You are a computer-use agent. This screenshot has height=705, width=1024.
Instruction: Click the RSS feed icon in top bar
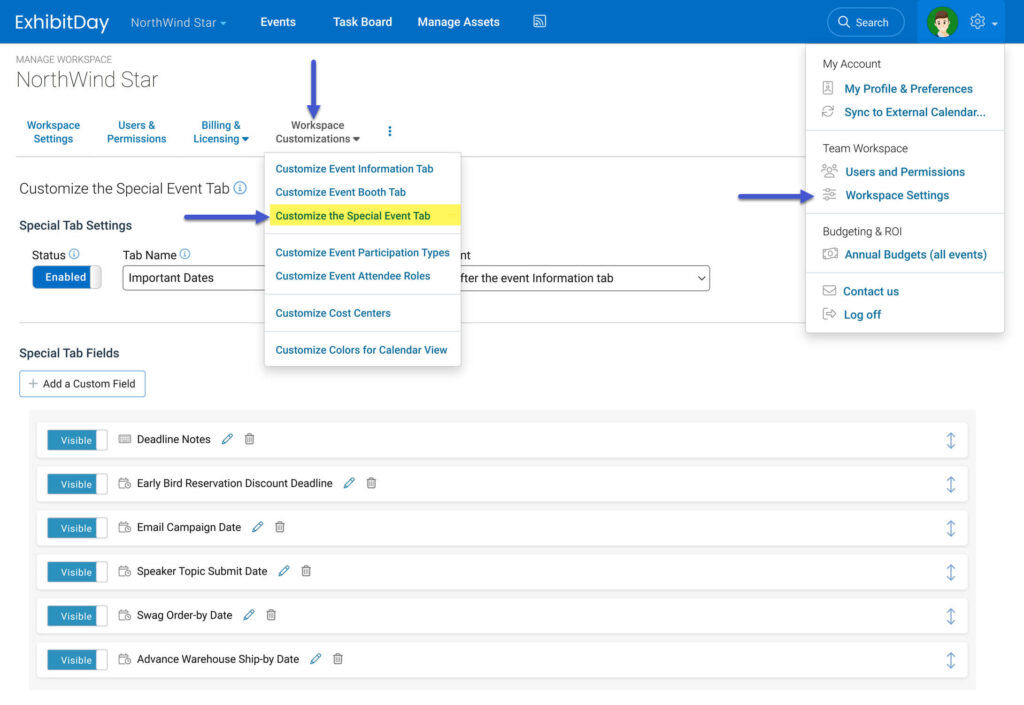click(x=539, y=22)
